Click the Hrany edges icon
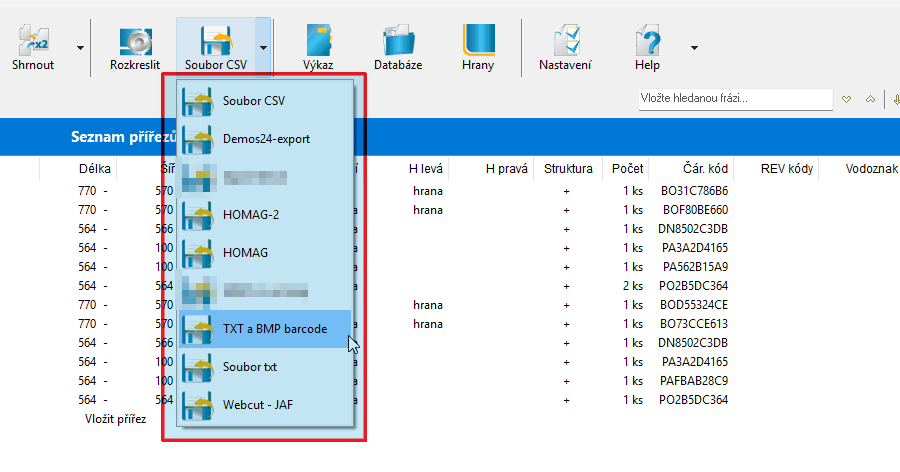 pyautogui.click(x=478, y=48)
